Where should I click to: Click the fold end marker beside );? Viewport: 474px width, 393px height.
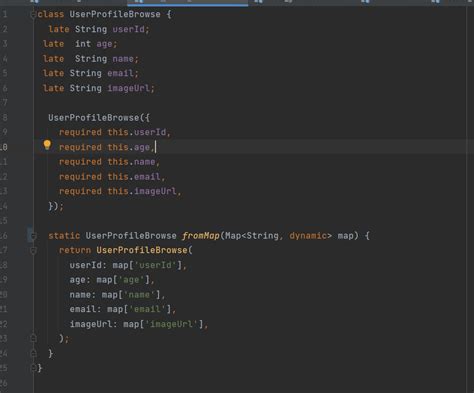pyautogui.click(x=33, y=338)
